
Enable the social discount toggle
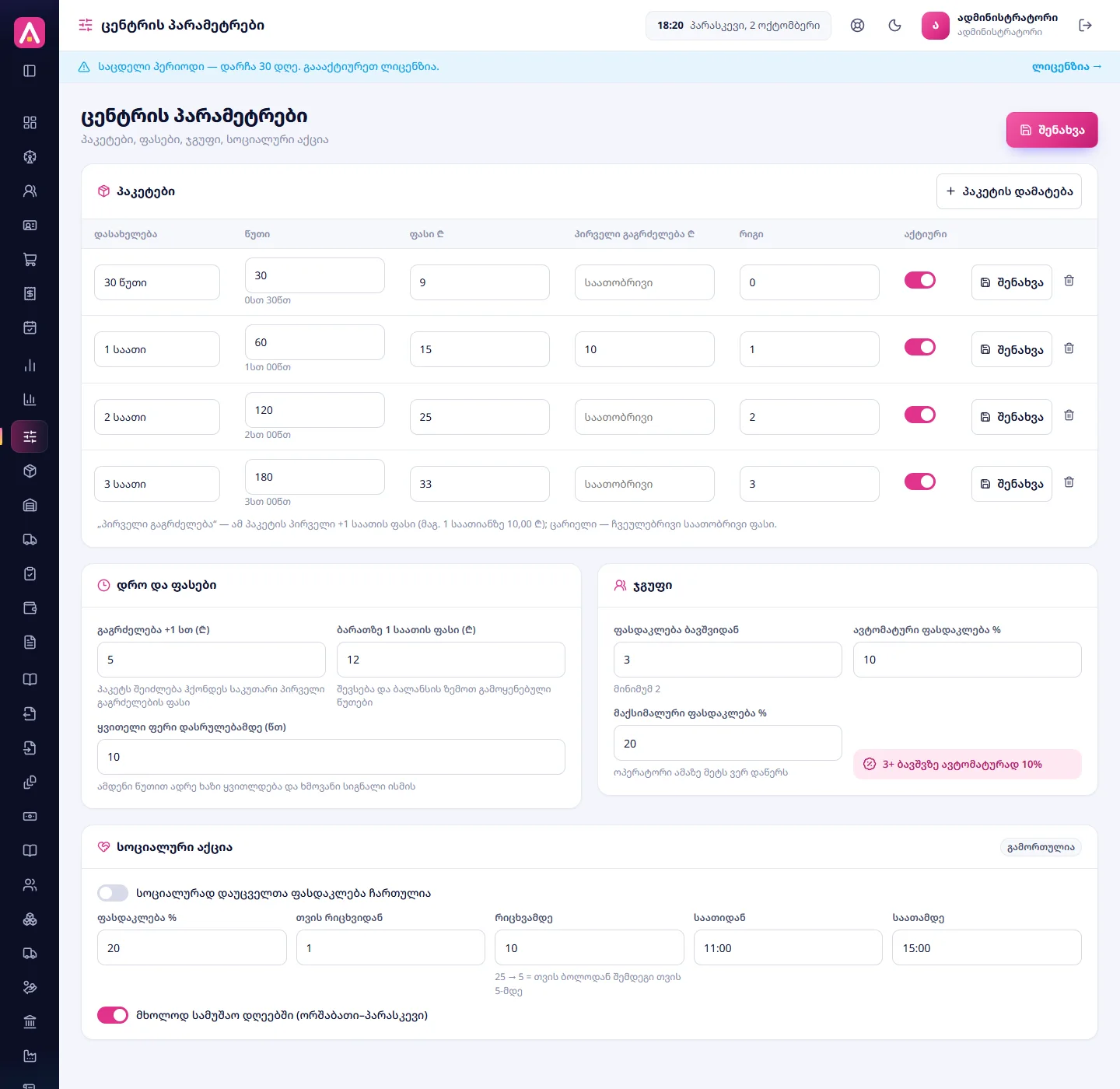(x=113, y=893)
